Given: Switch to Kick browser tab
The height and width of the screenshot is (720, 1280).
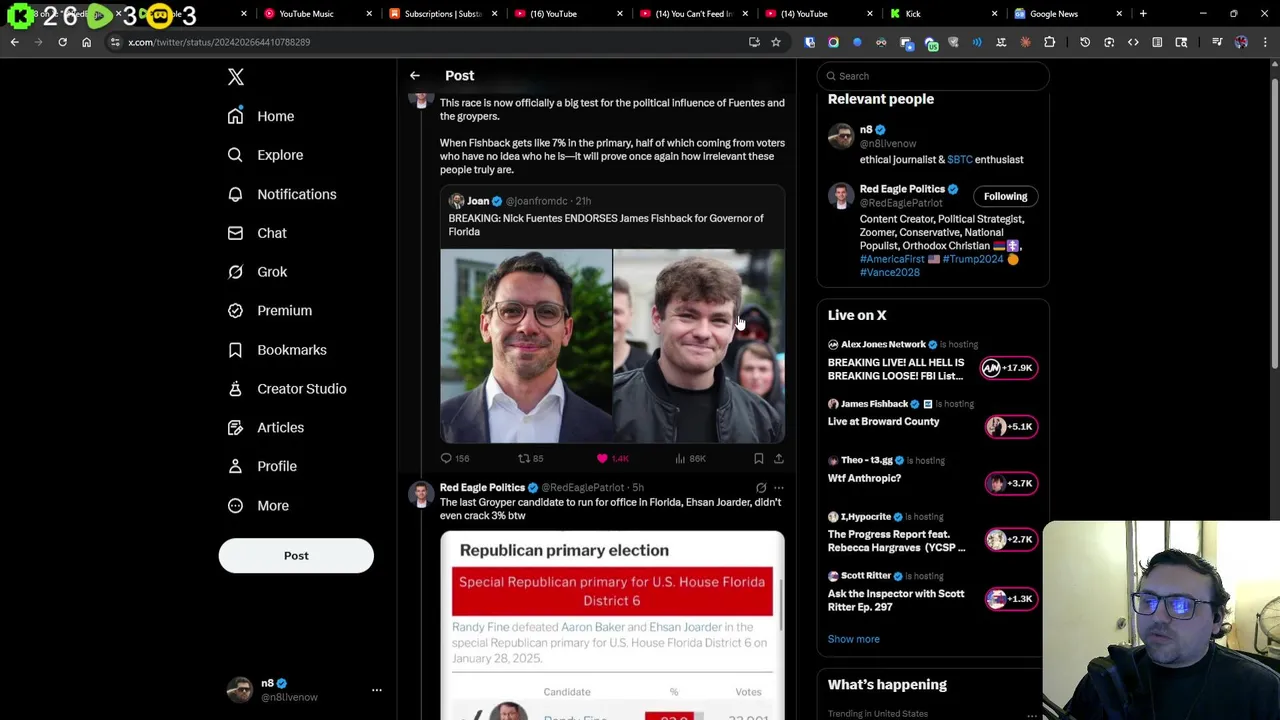Looking at the screenshot, I should click(x=940, y=14).
